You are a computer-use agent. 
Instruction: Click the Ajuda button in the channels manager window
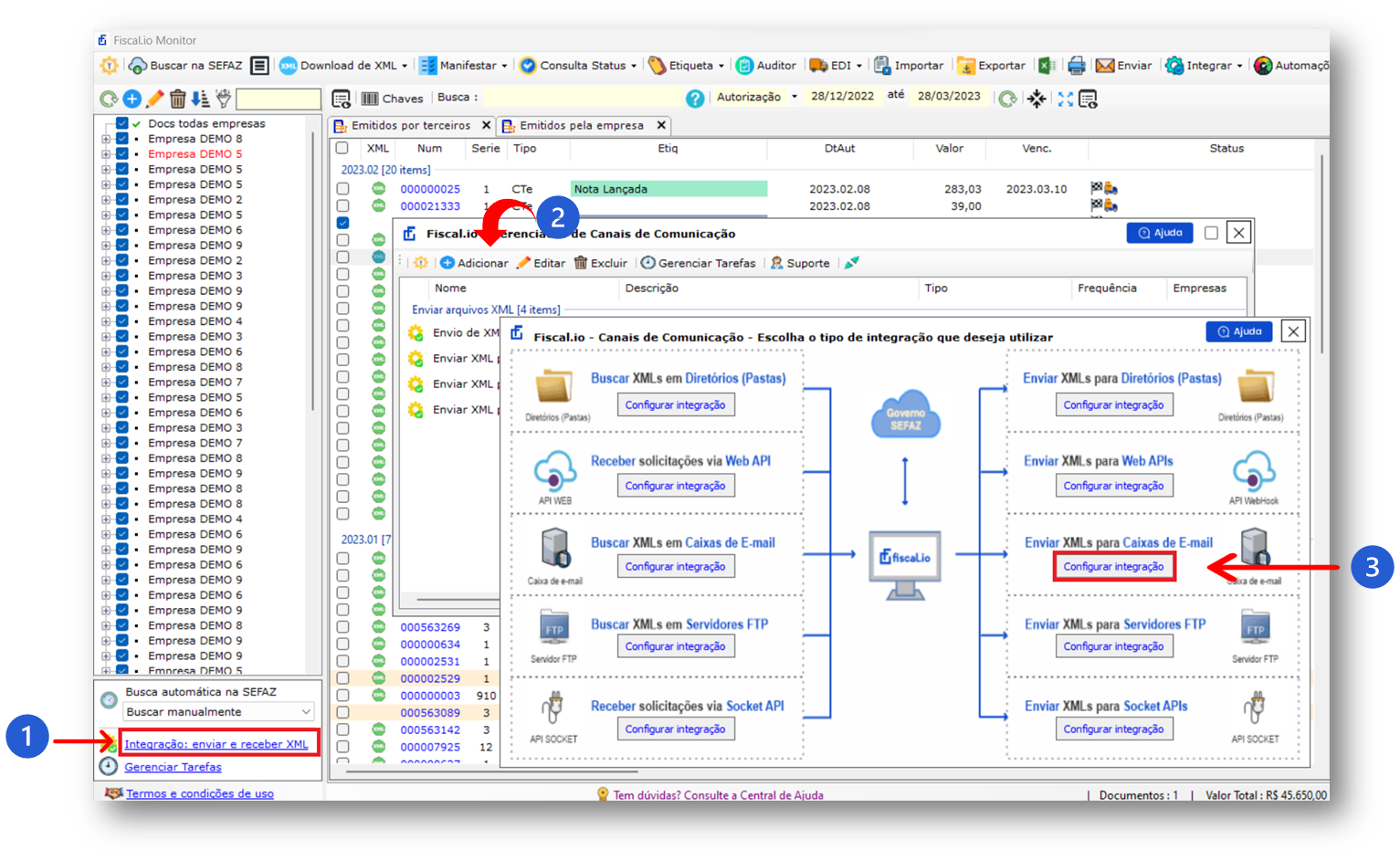pos(1160,233)
